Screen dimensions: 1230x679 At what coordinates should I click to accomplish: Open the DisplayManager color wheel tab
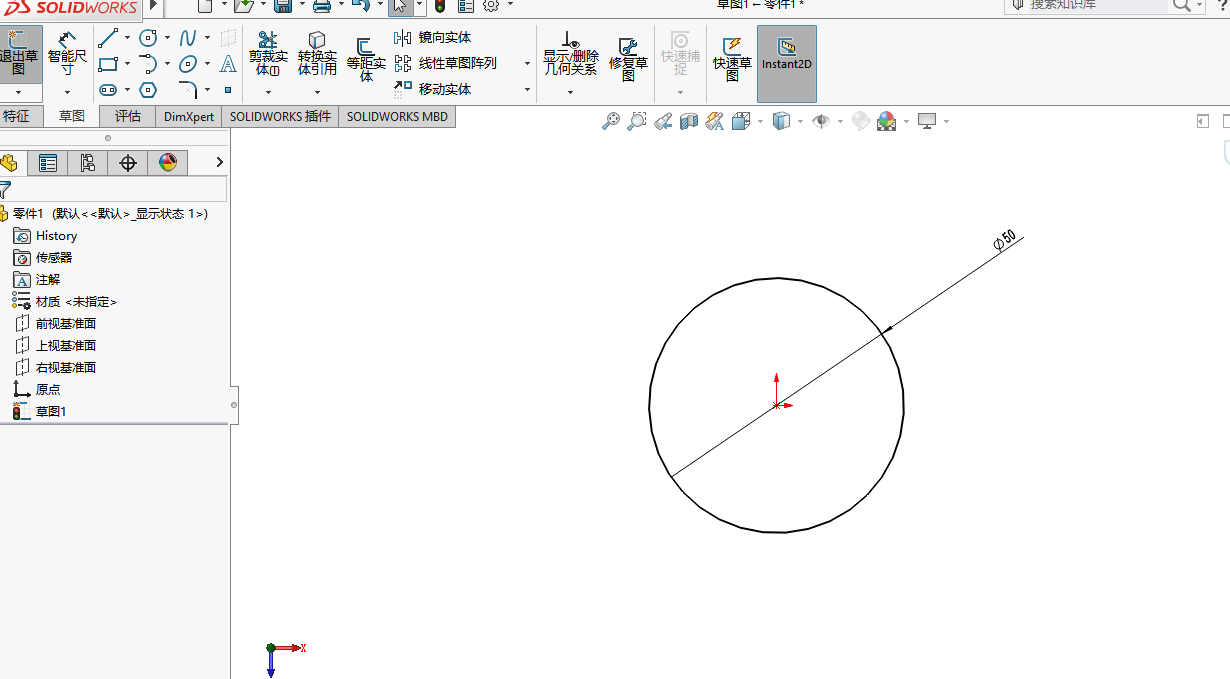(168, 163)
